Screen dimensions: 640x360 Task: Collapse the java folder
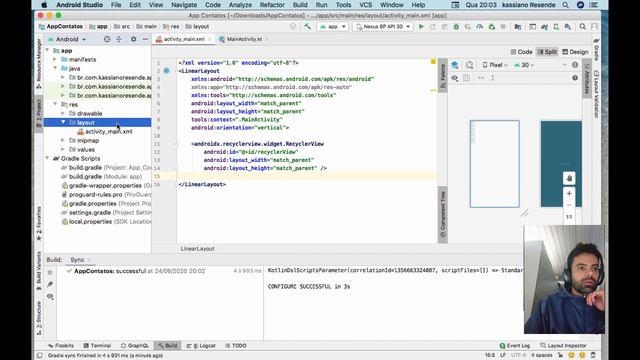coord(55,69)
